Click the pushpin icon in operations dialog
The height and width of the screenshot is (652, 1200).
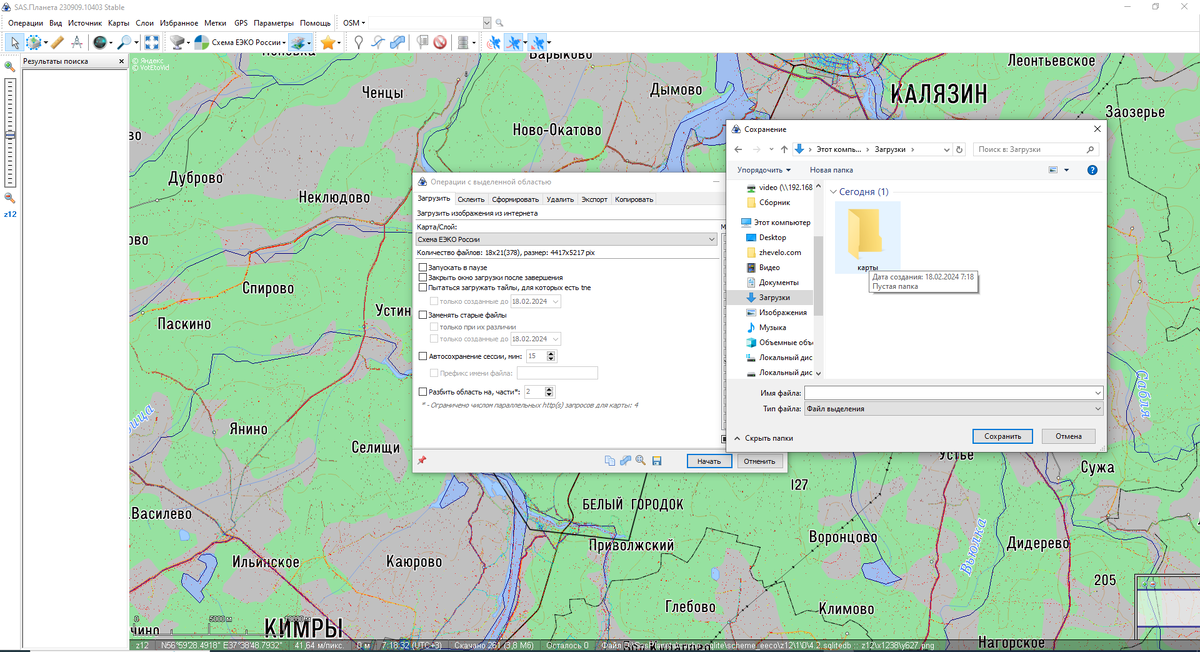tap(422, 460)
